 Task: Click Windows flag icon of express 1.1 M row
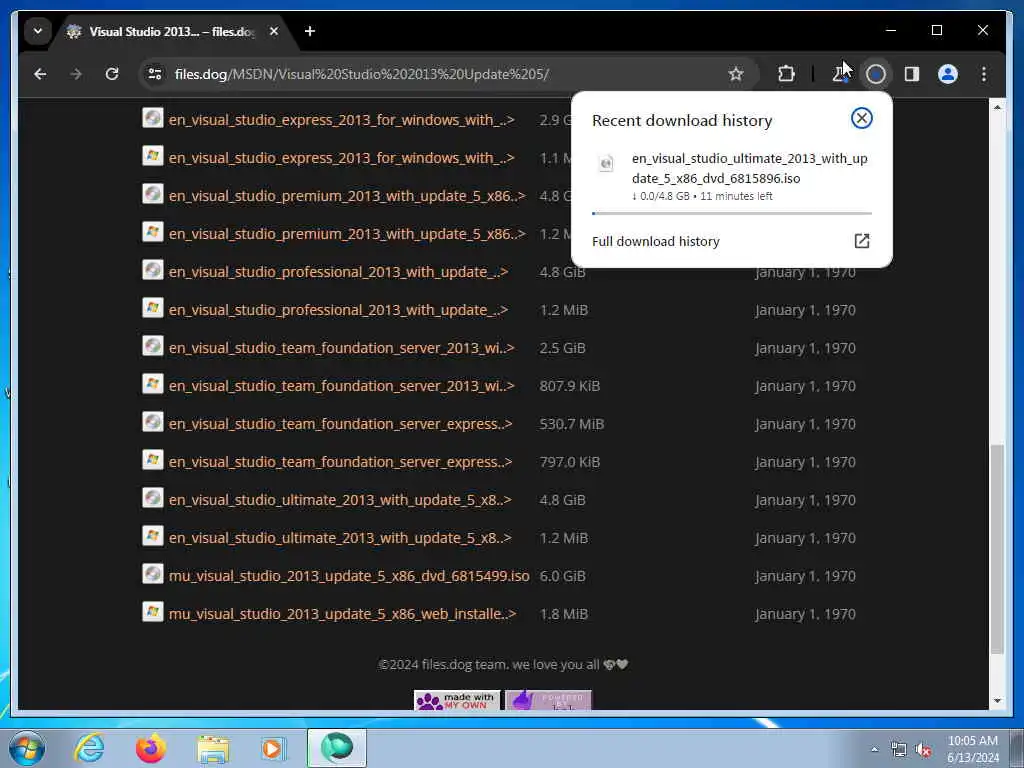153,155
